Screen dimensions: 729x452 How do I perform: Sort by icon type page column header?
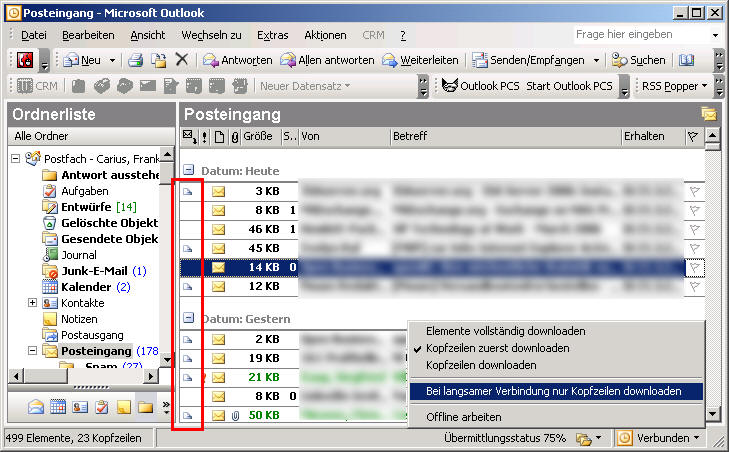[219, 137]
